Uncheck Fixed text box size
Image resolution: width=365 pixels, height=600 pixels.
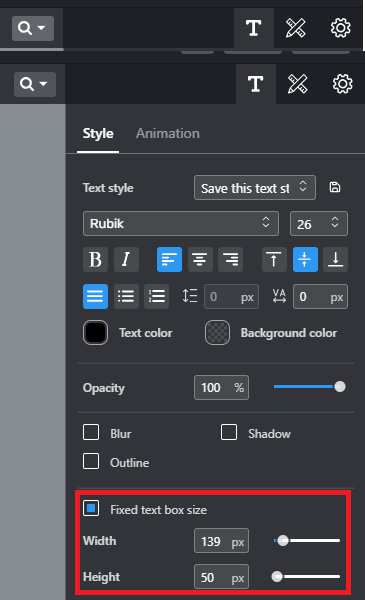pos(91,509)
